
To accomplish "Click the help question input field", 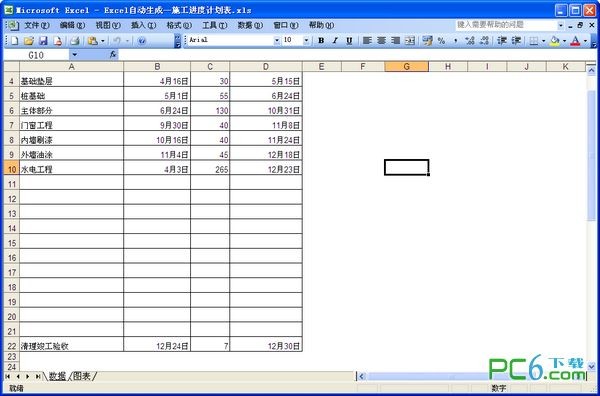I will [x=506, y=25].
